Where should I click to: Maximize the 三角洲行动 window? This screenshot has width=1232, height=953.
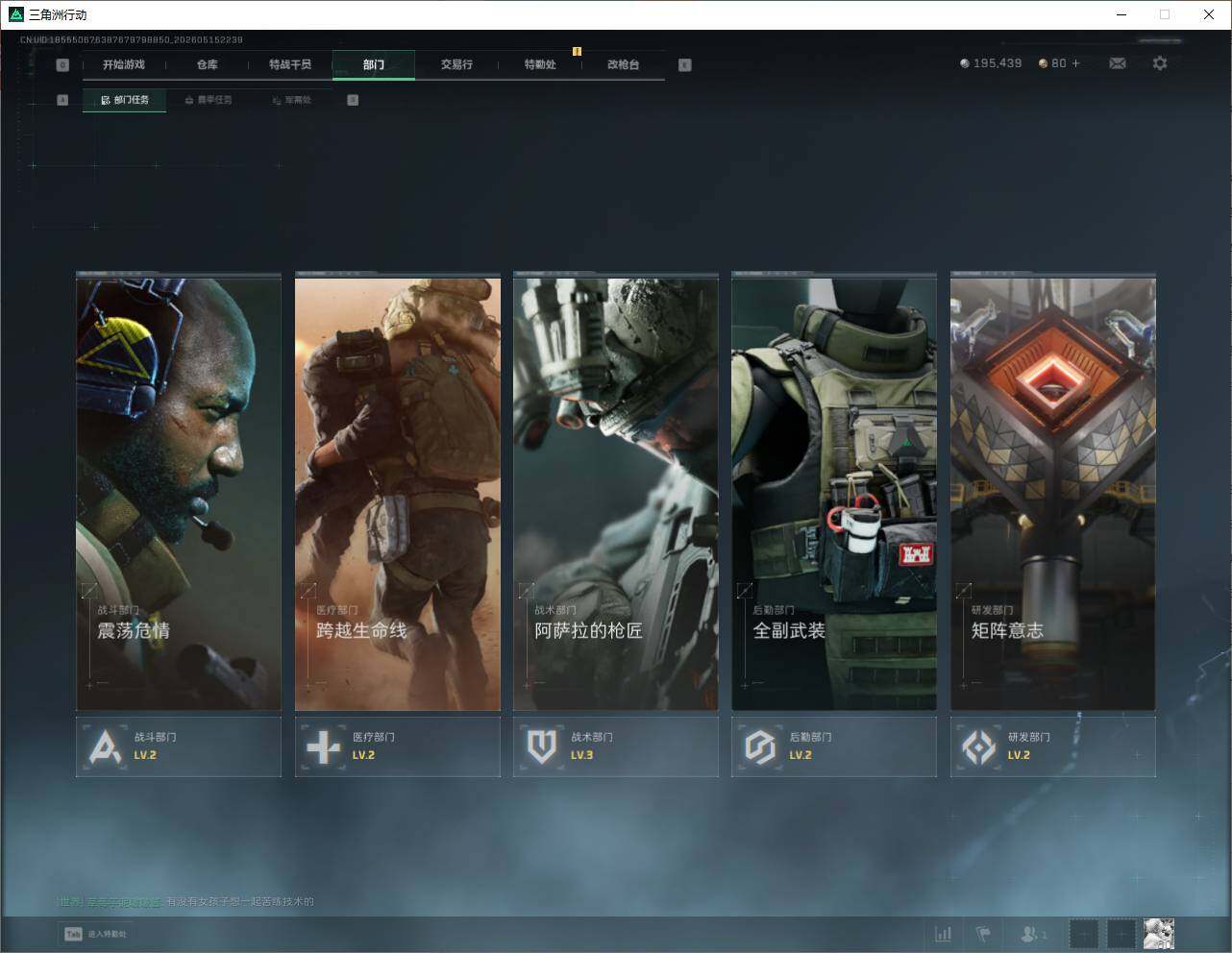[1165, 14]
